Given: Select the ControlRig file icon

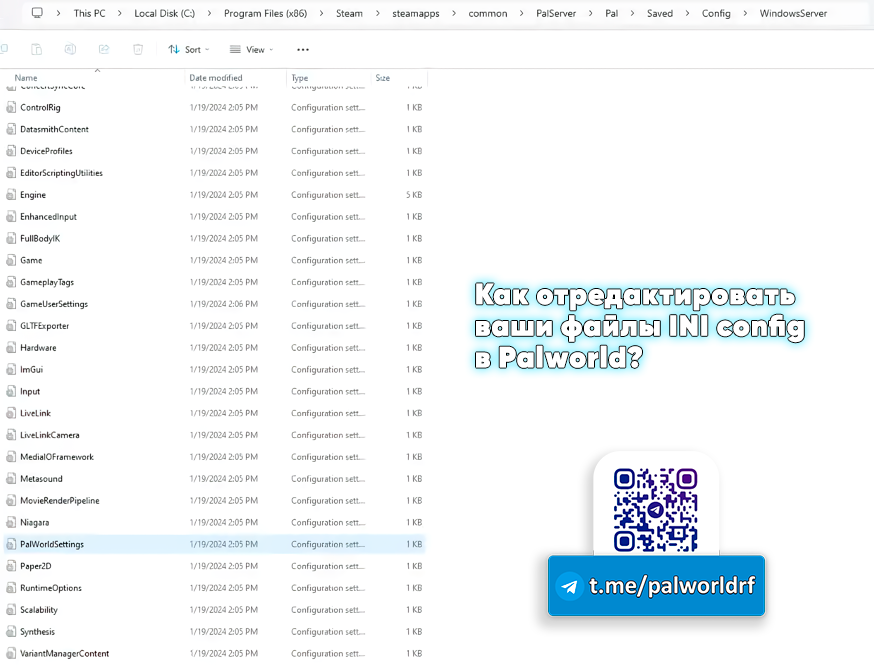Looking at the screenshot, I should tap(11, 108).
